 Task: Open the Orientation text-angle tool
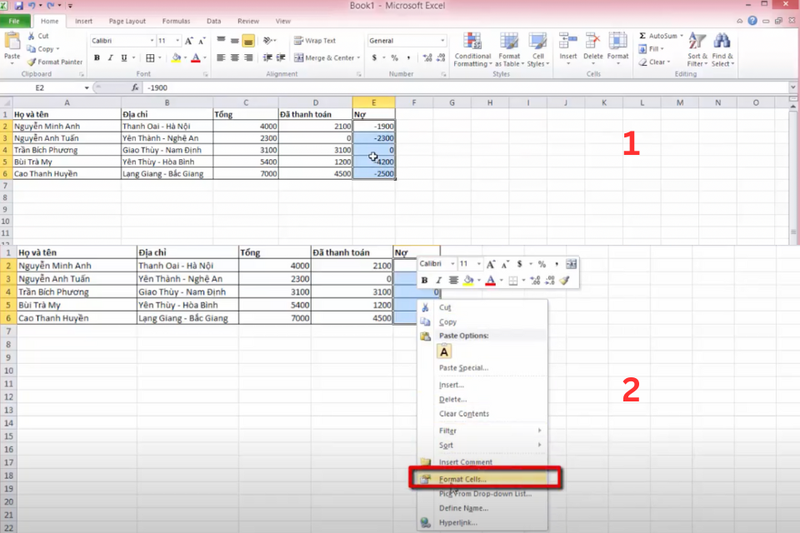[x=269, y=40]
